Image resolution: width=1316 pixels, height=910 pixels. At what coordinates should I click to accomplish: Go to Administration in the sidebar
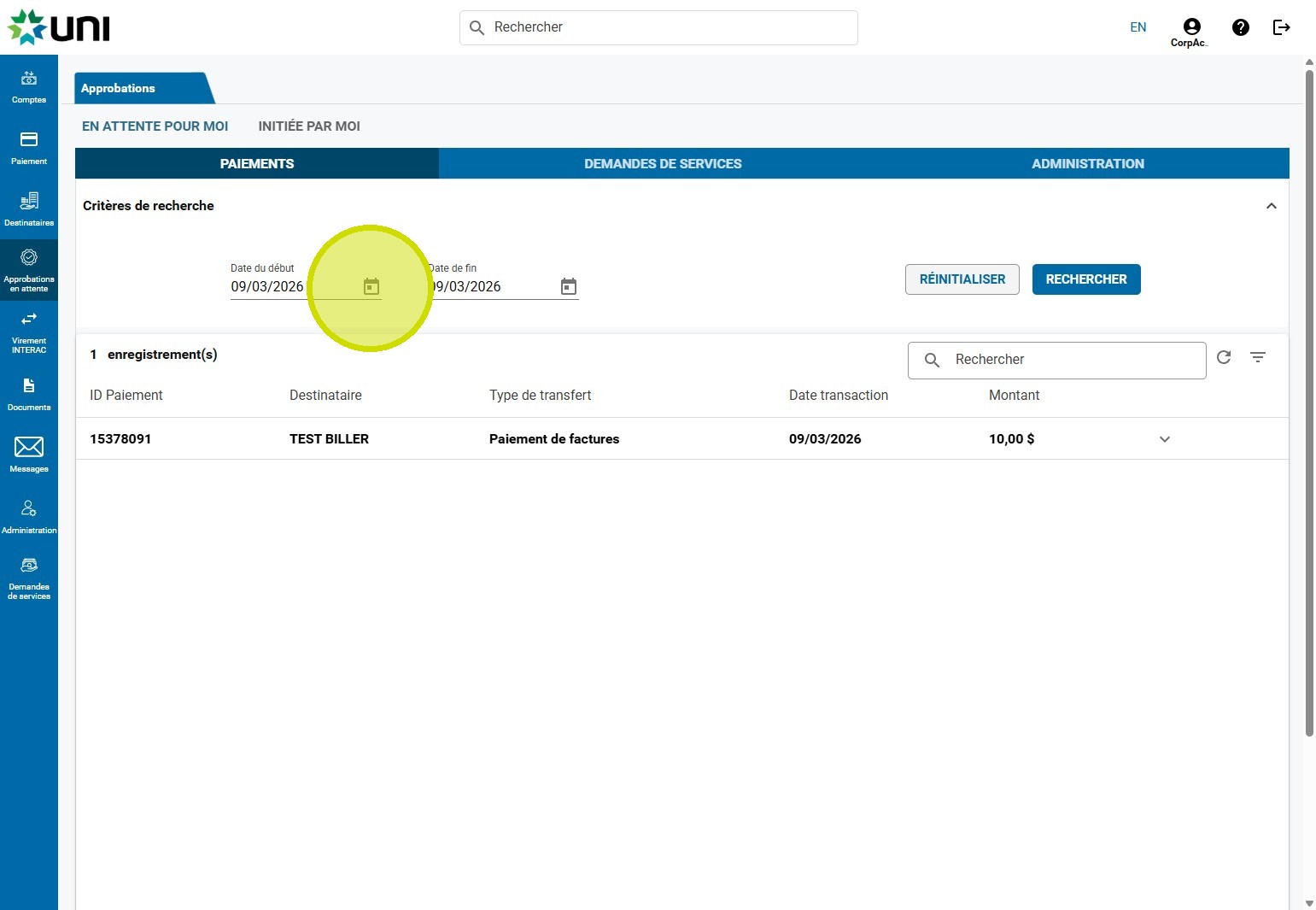click(29, 517)
